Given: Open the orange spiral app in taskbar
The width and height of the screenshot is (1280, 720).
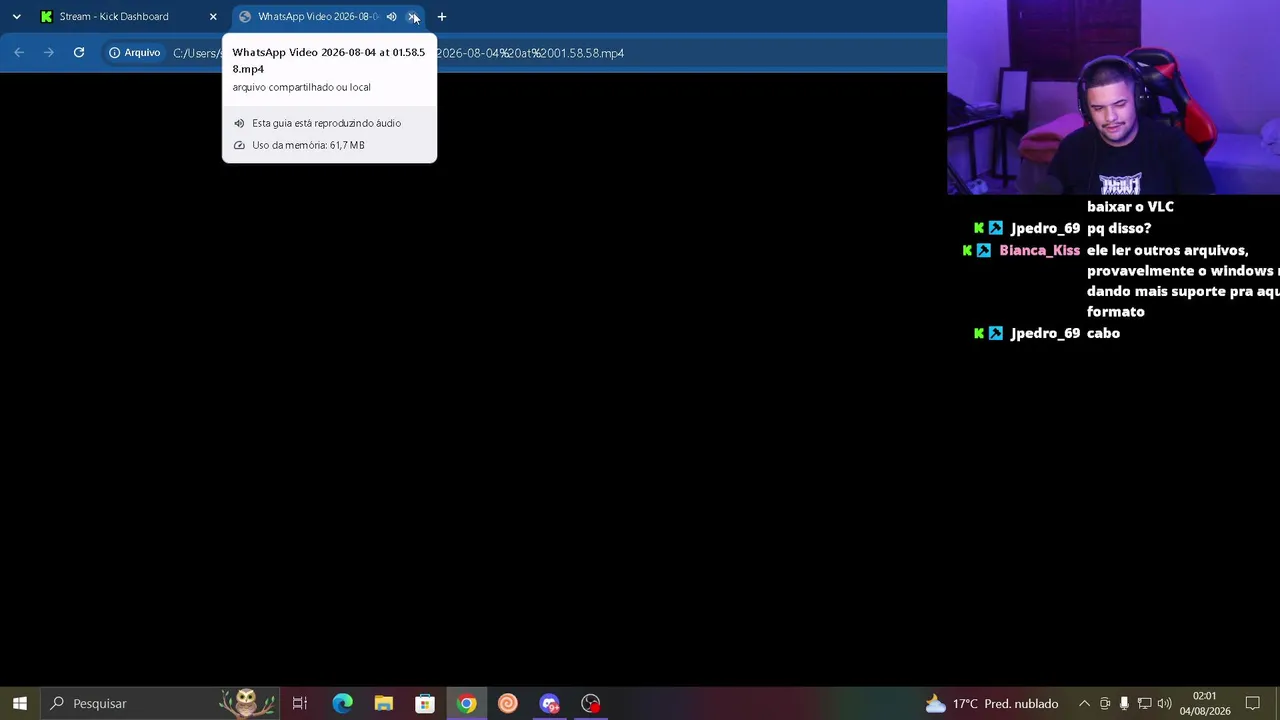Looking at the screenshot, I should (508, 703).
